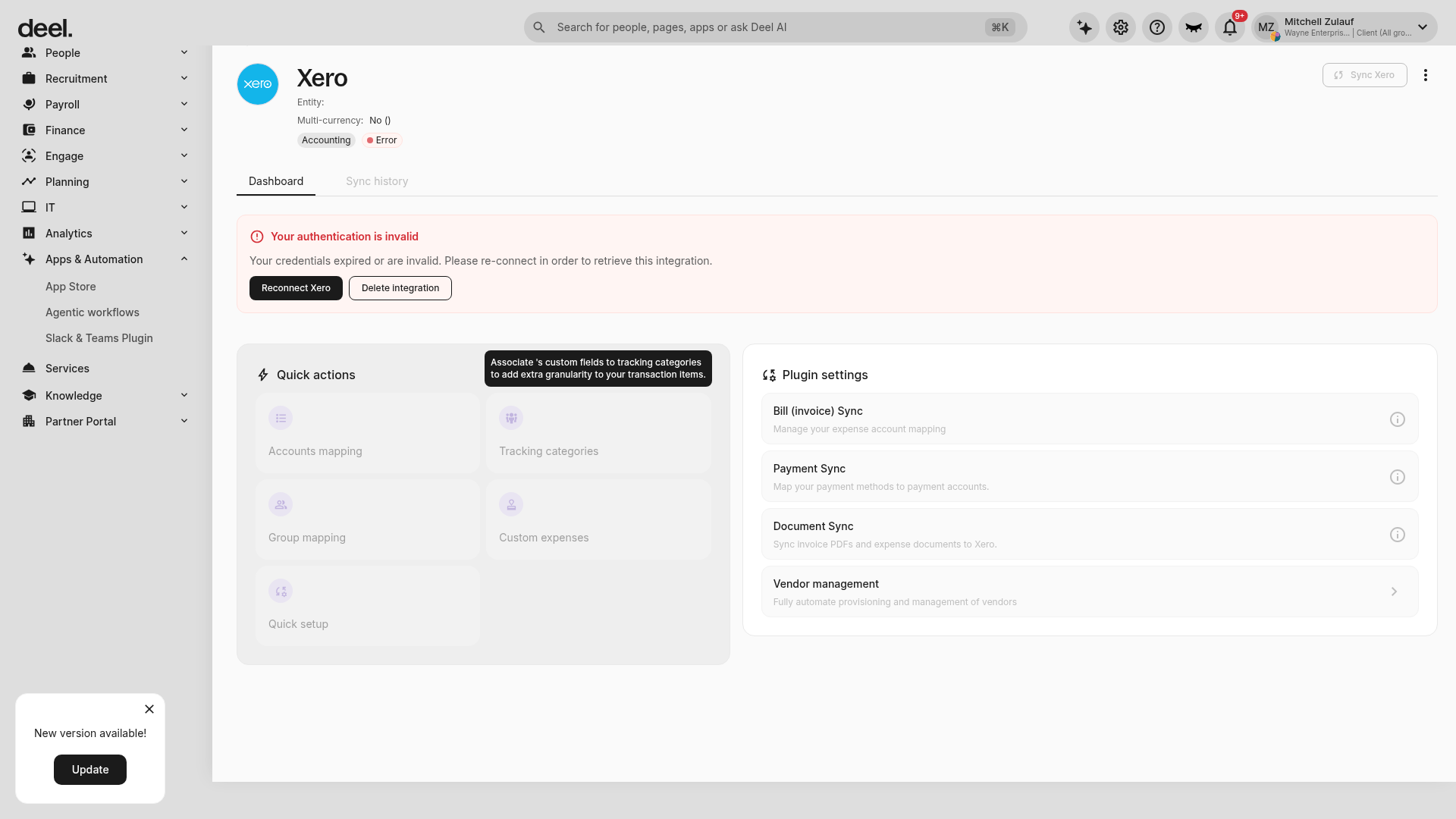Screen dimensions: 1456x819
Task: Click the eyelash hide-values icon
Action: click(1194, 27)
